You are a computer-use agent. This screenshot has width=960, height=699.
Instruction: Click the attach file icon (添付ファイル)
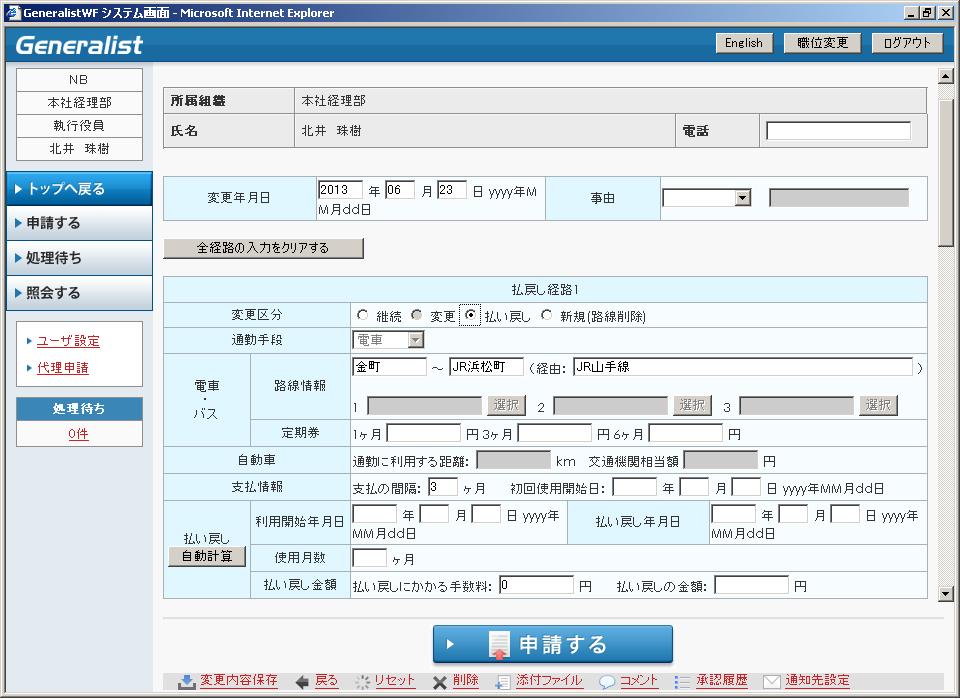point(504,681)
